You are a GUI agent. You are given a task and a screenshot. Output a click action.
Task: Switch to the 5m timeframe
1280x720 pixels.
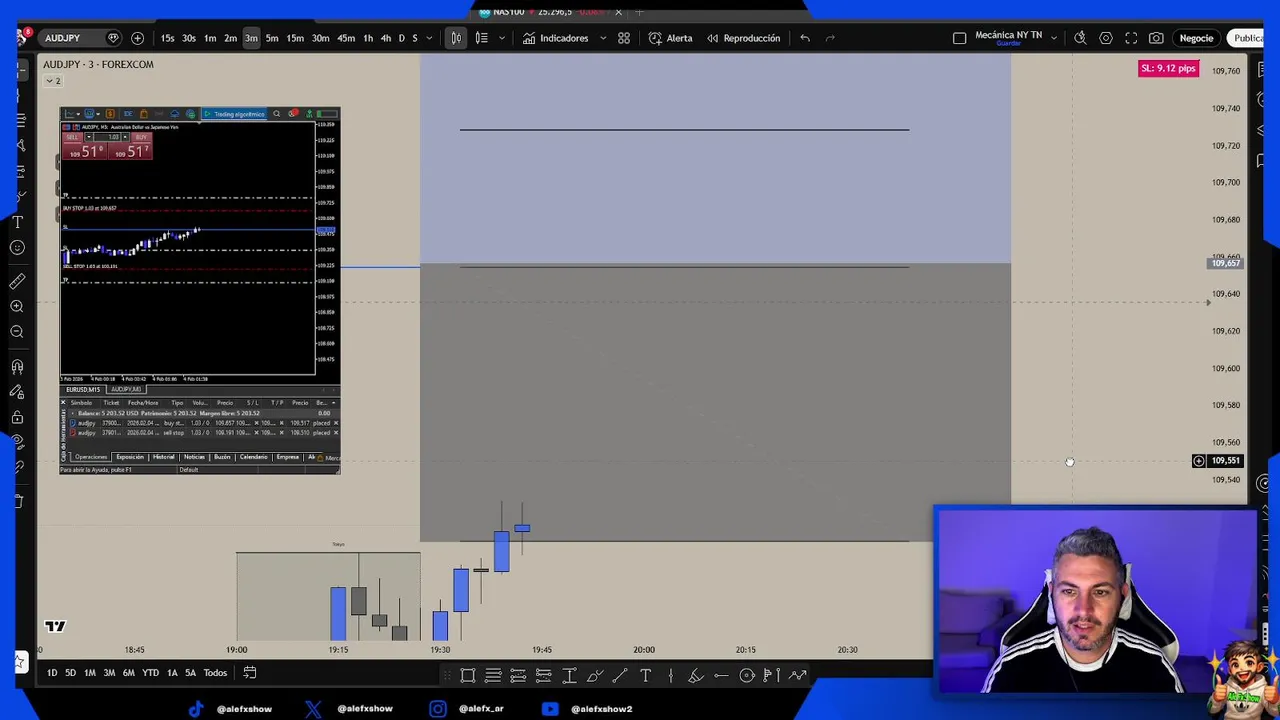tap(272, 38)
